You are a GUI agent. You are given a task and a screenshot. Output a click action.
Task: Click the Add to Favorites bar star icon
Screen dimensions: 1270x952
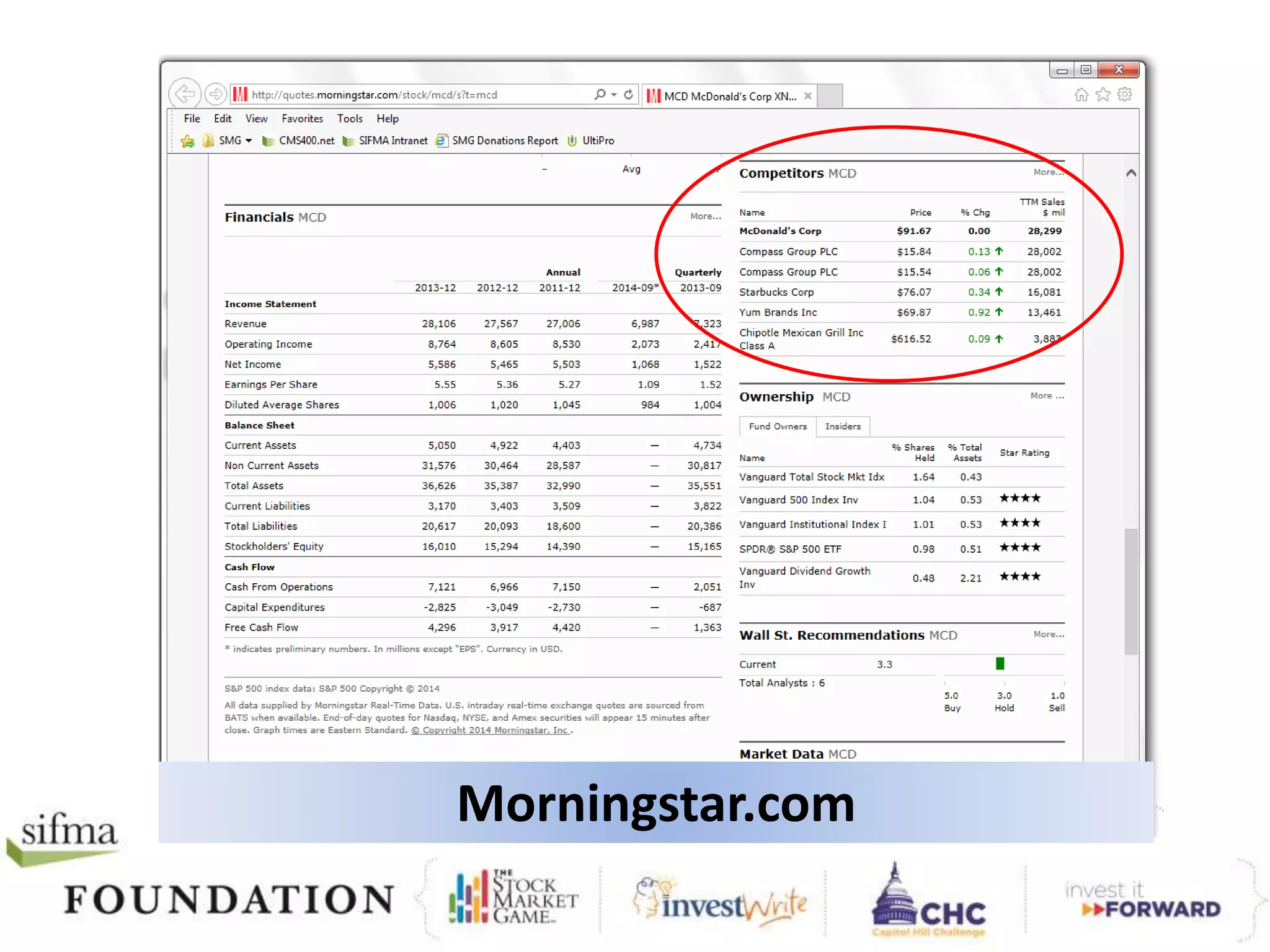187,141
